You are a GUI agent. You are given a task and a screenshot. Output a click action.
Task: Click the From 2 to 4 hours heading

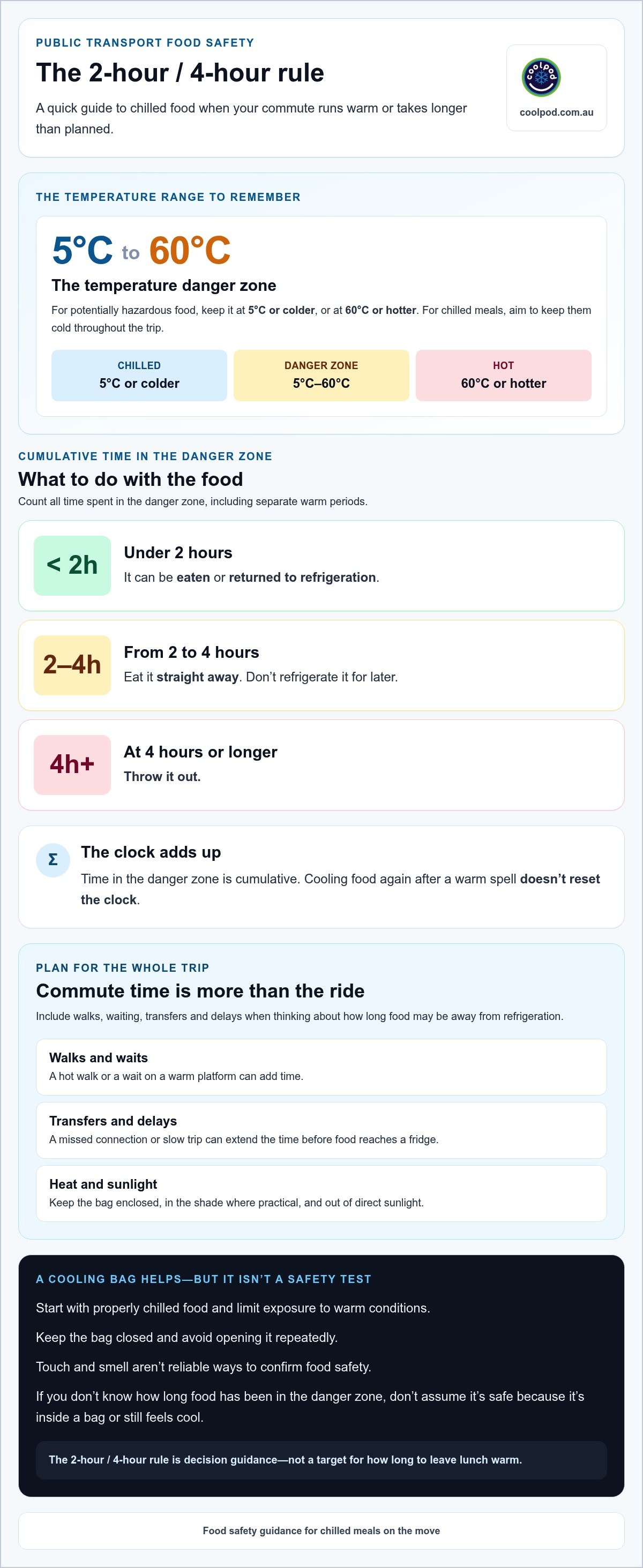click(x=192, y=652)
